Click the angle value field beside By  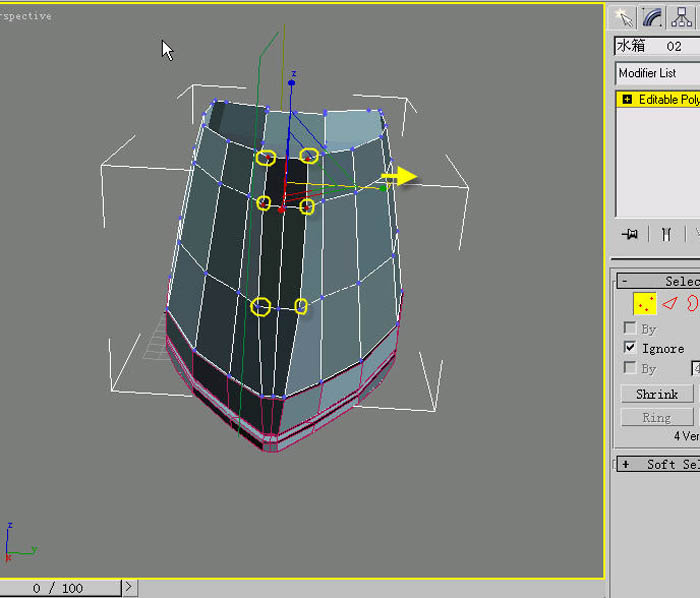coord(696,368)
